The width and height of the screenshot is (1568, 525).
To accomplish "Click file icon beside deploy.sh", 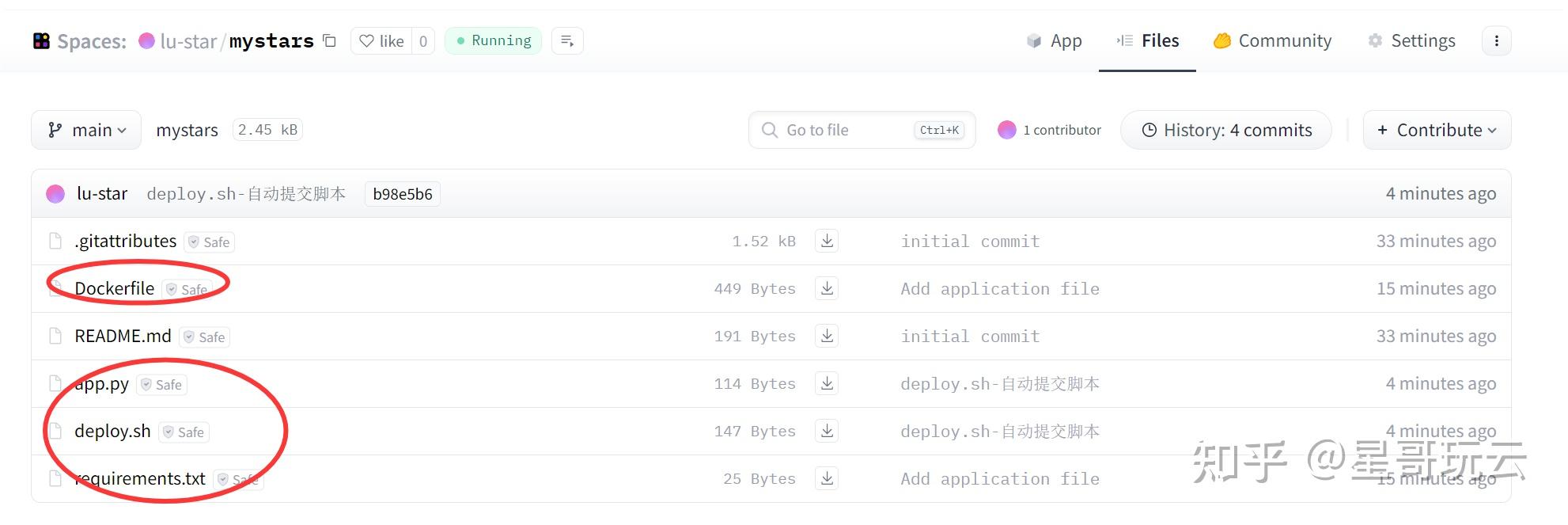I will (55, 431).
